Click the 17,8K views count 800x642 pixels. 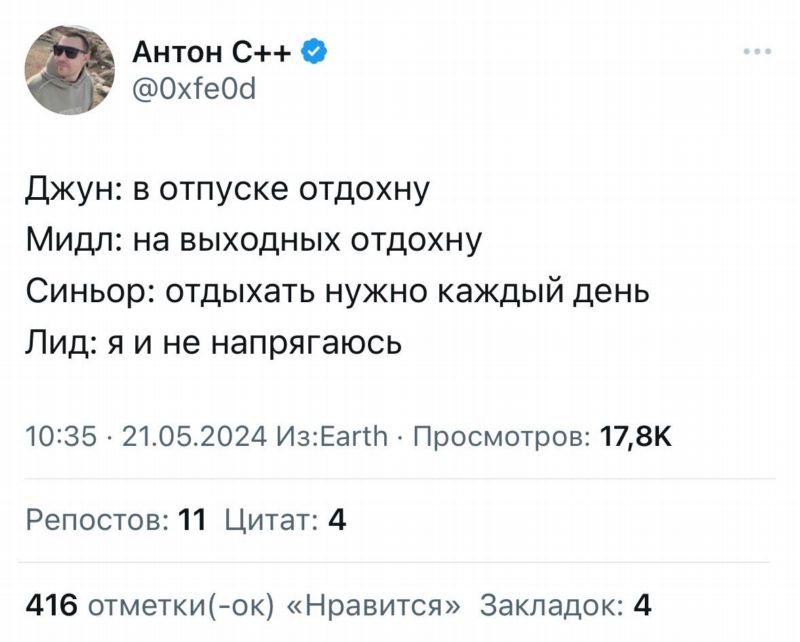pyautogui.click(x=636, y=436)
